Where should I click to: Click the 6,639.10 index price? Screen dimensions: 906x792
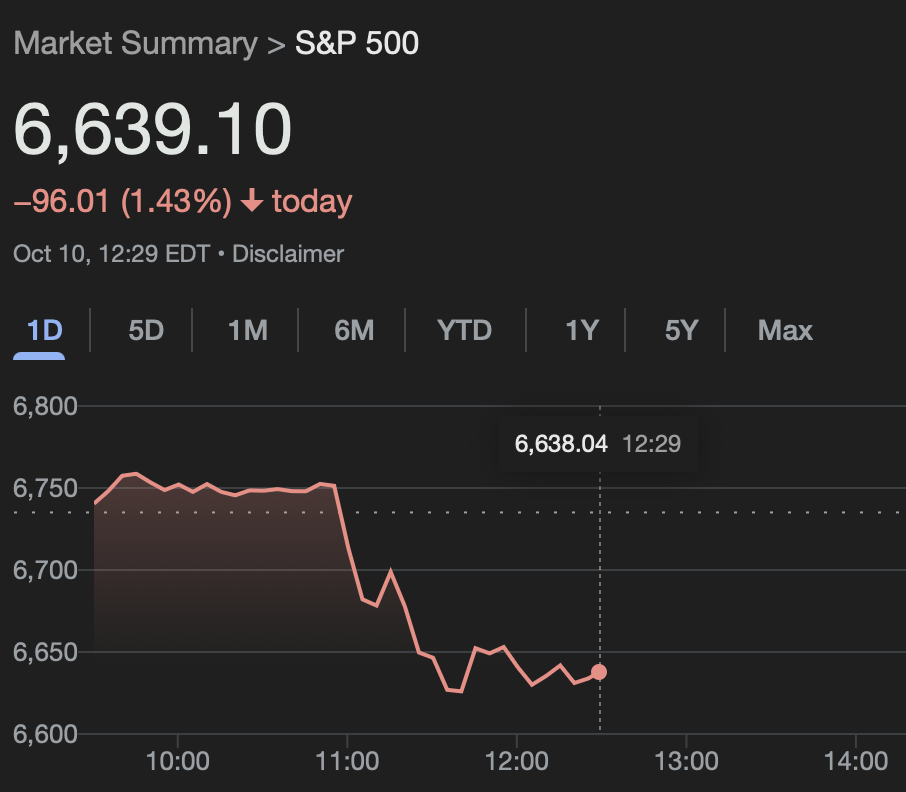153,130
